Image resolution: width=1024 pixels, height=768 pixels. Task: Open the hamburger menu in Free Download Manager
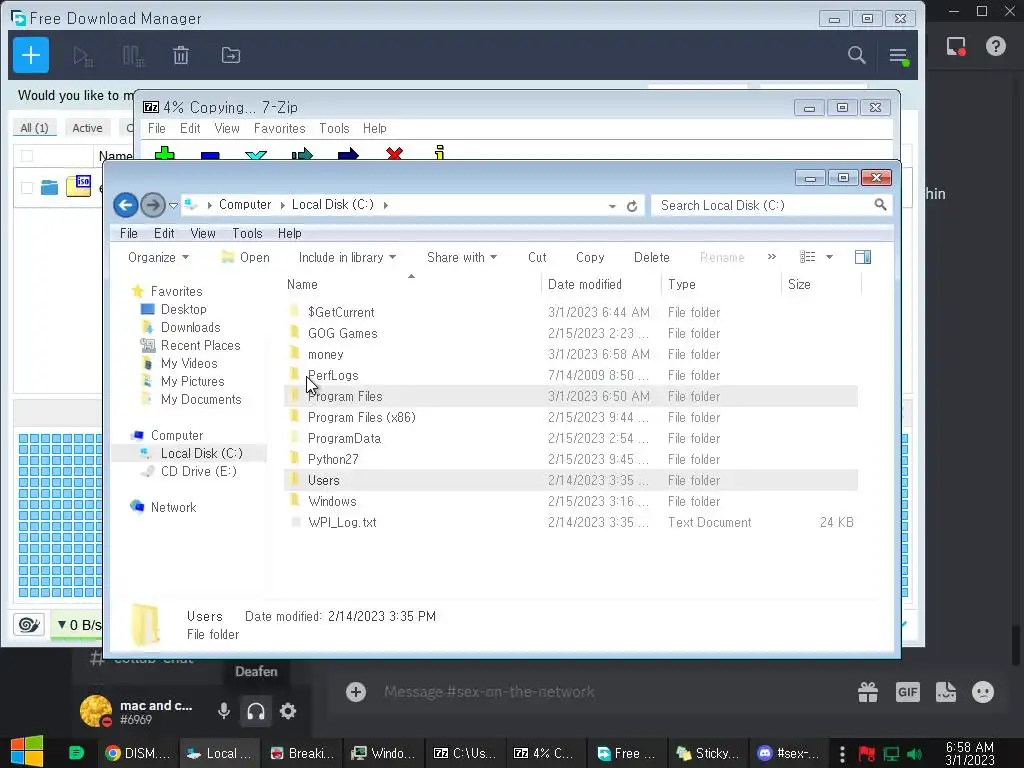[899, 56]
